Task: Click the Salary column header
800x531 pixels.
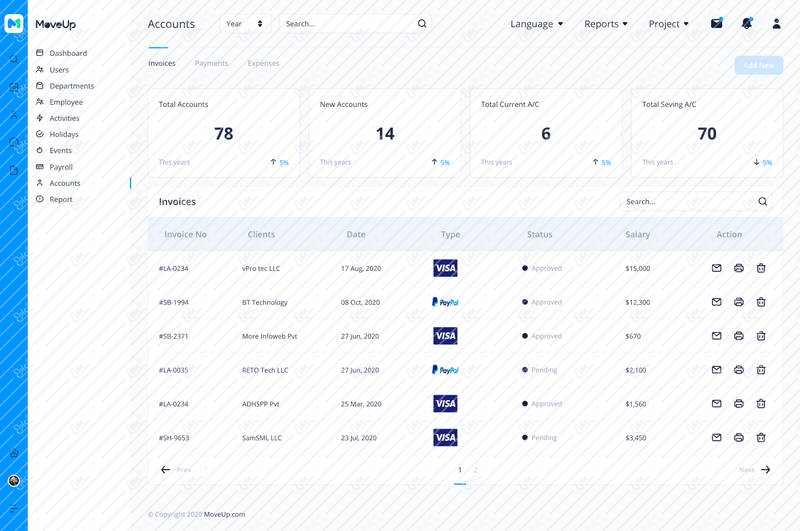Action: (637, 235)
